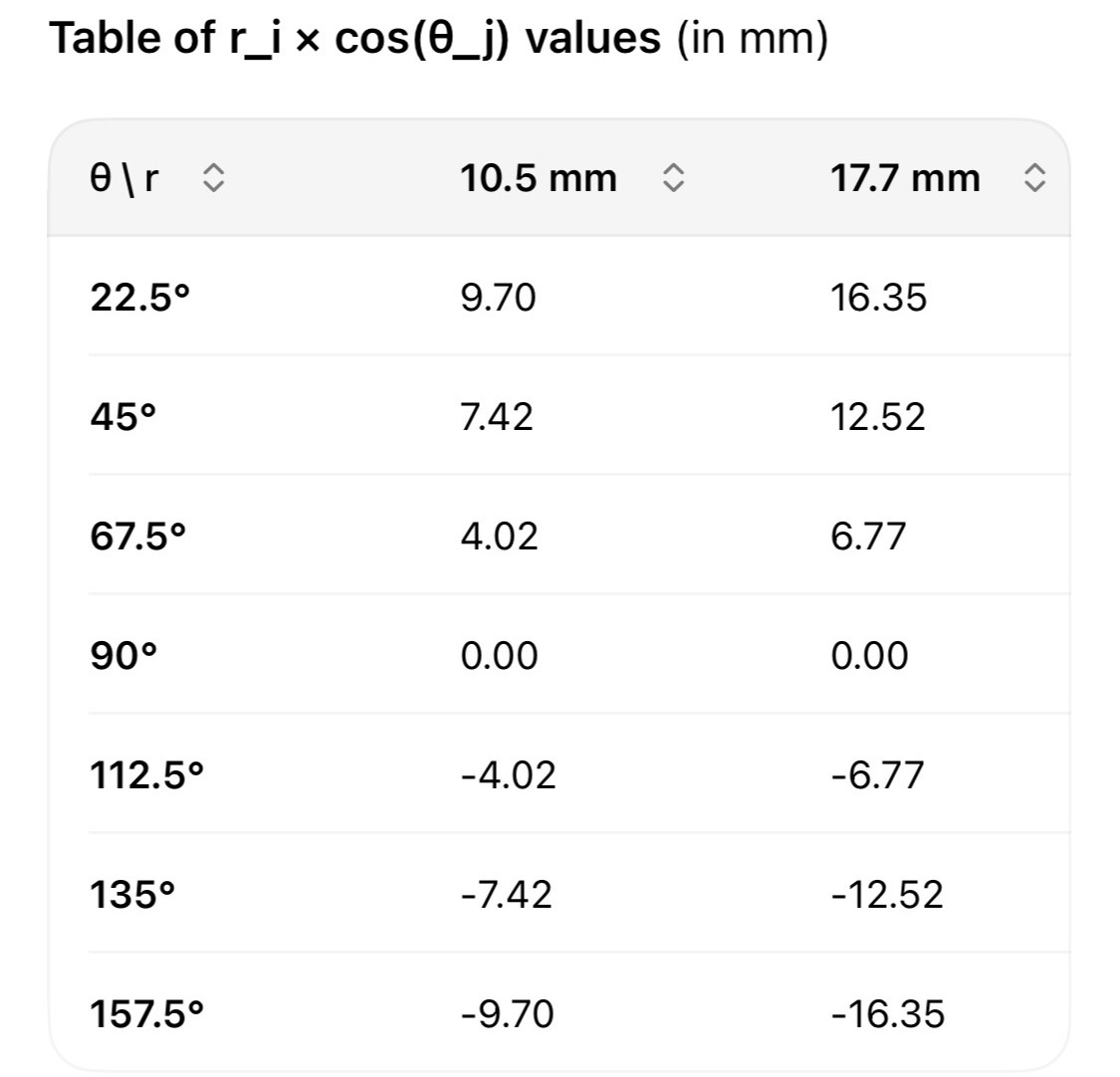The width and height of the screenshot is (1120, 1077).
Task: Click sort arrows next to 17.7 mm
Action: 1035,178
